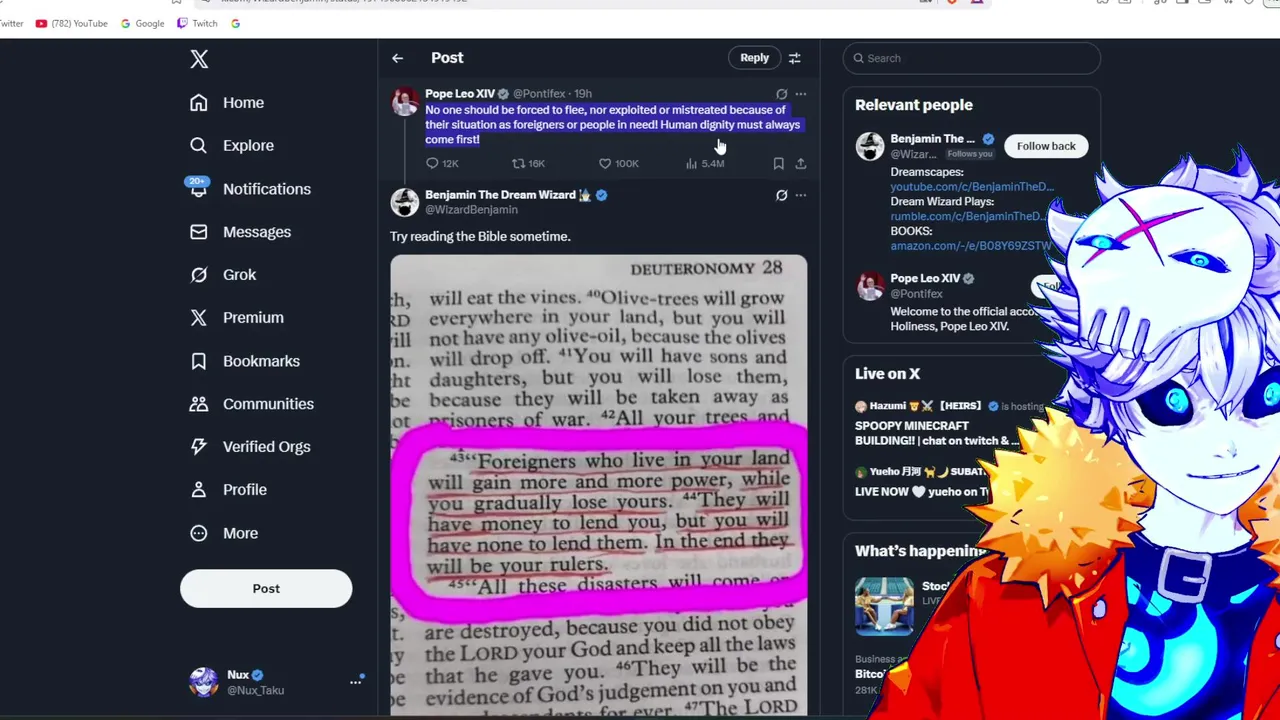Click the white Post button
Viewport: 1280px width, 720px height.
(x=266, y=588)
